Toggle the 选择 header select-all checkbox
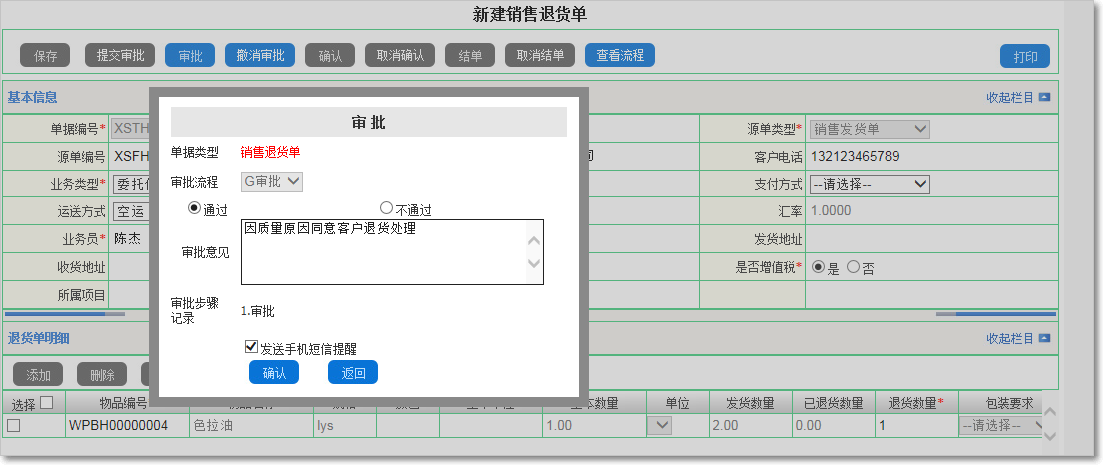The height and width of the screenshot is (465, 1103). [46, 402]
